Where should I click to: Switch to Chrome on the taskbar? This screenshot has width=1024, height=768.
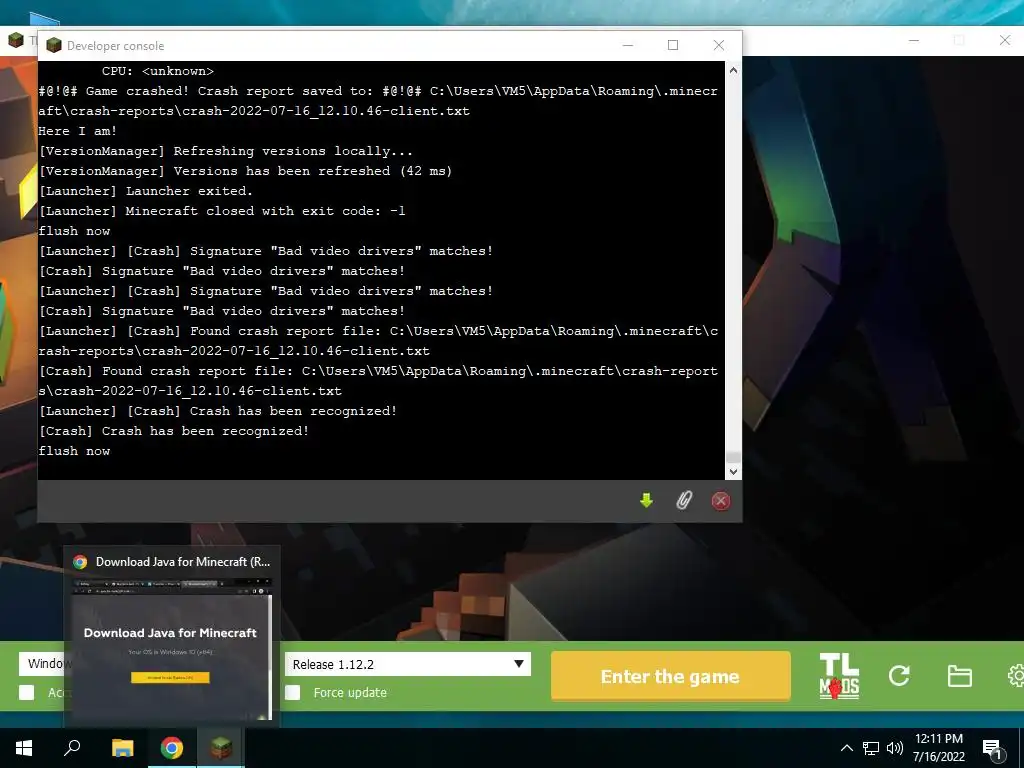pos(172,748)
